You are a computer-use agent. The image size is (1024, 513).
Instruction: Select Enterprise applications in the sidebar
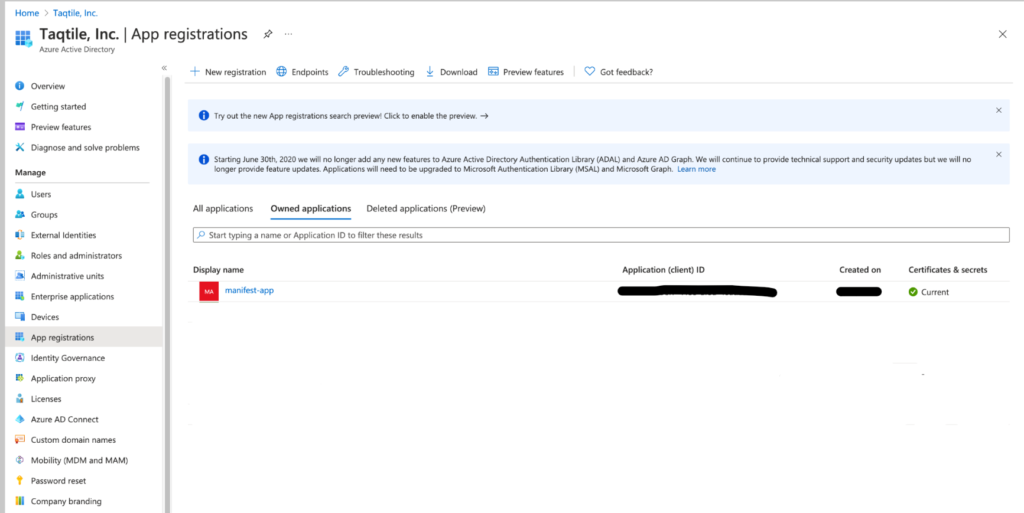pyautogui.click(x=72, y=296)
